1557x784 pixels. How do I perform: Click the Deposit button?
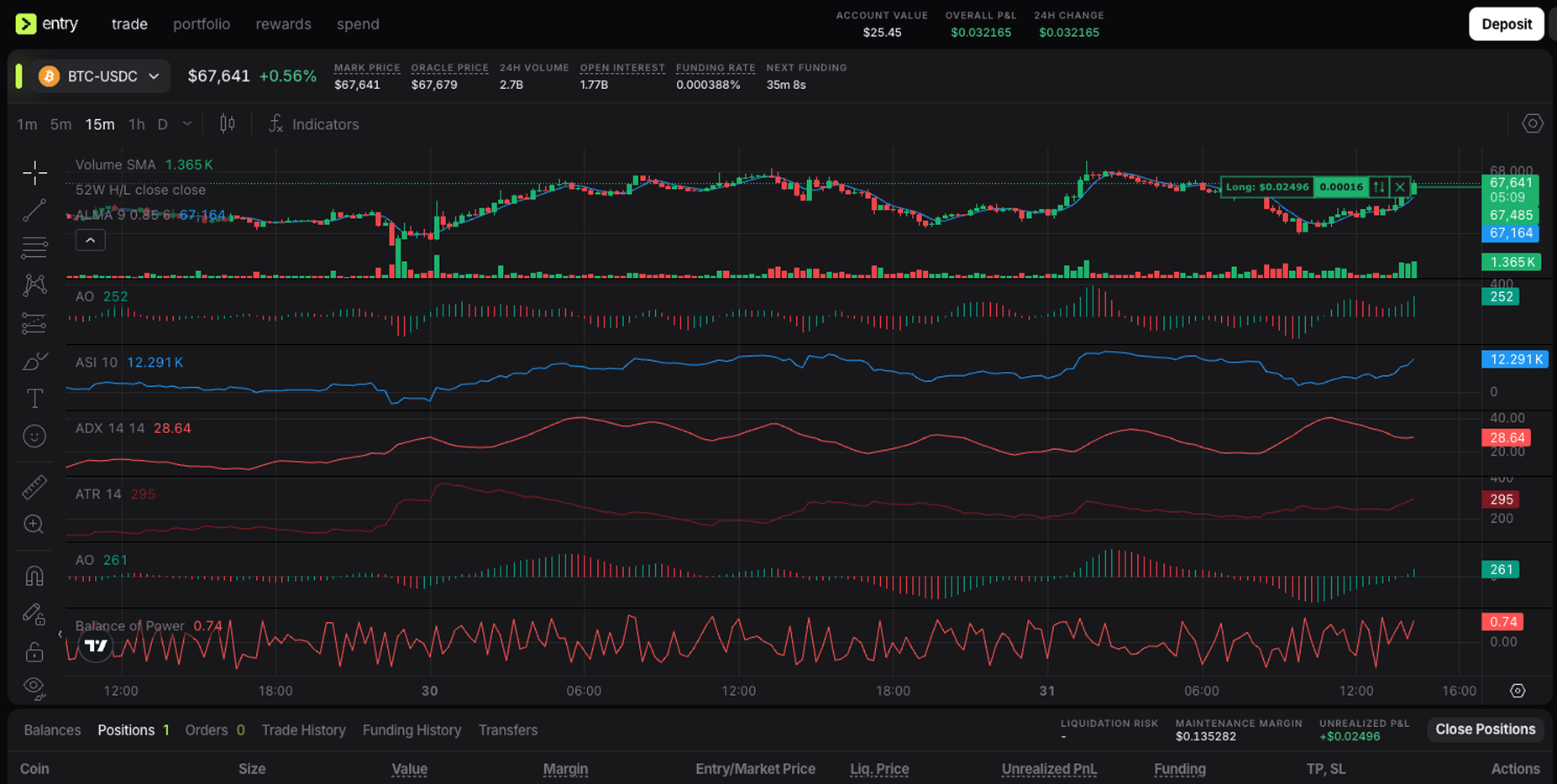[x=1507, y=24]
